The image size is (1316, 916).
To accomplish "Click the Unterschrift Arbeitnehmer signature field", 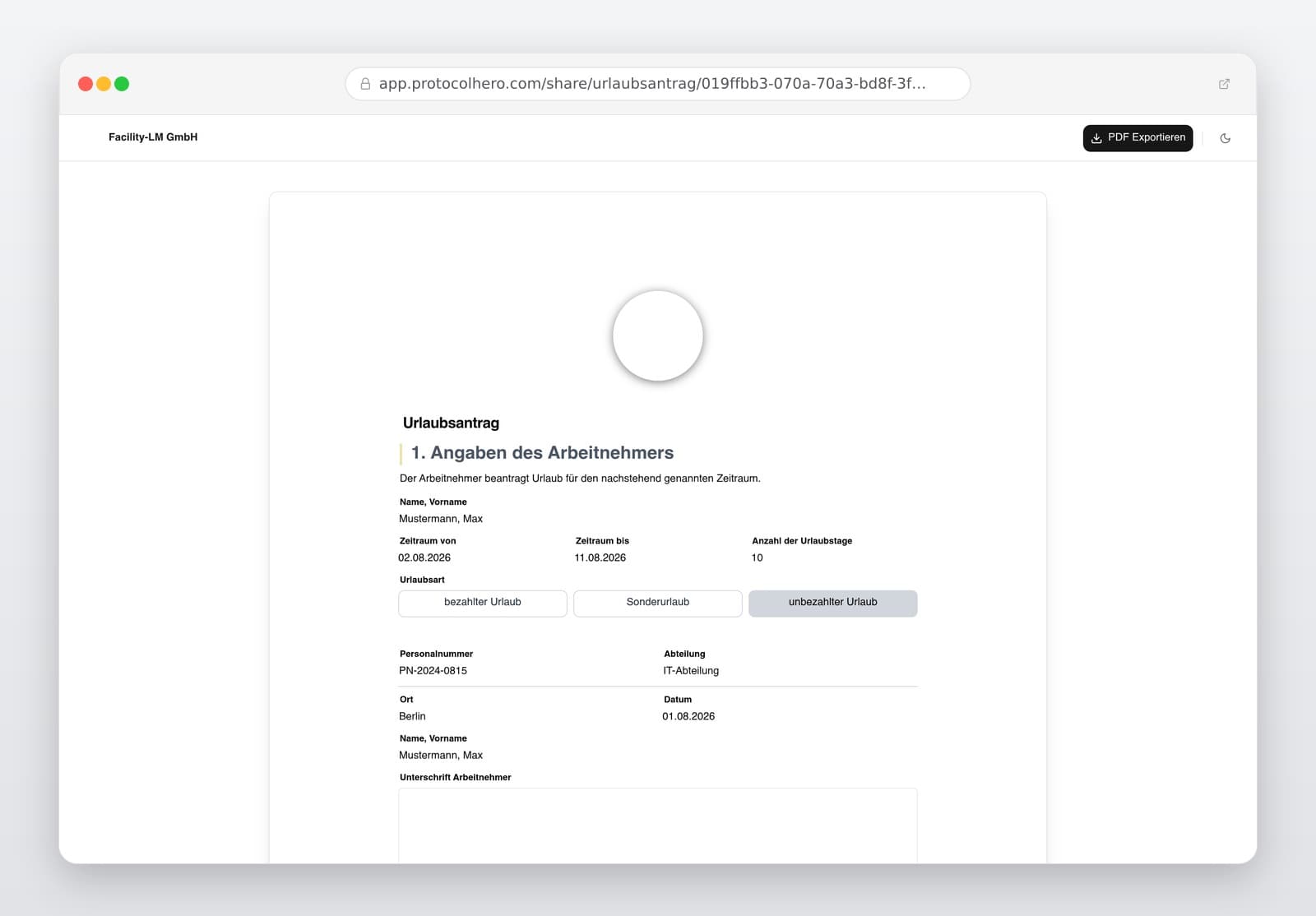I will pos(658,826).
